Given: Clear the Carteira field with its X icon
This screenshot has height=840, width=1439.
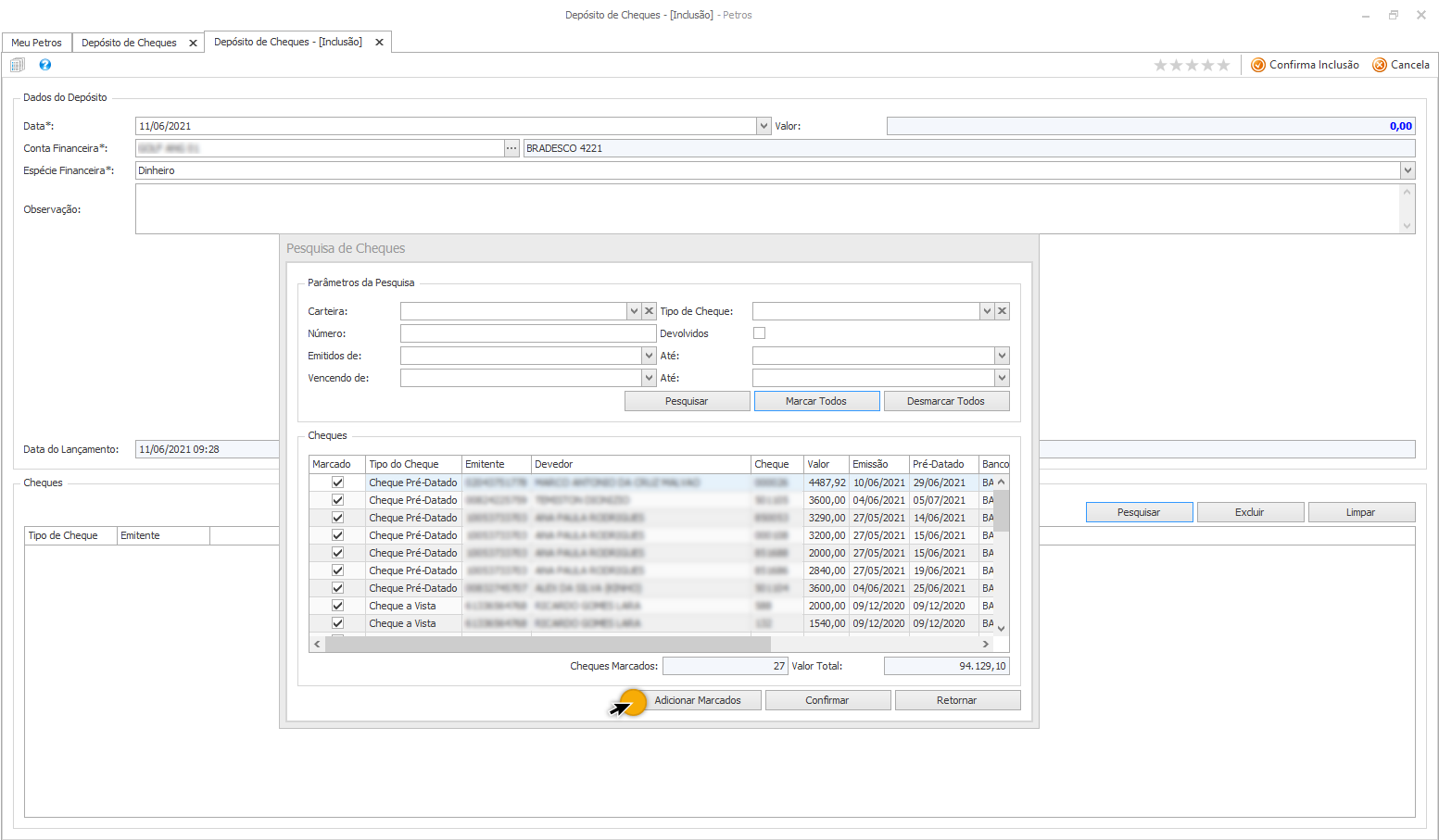Looking at the screenshot, I should click(x=650, y=311).
